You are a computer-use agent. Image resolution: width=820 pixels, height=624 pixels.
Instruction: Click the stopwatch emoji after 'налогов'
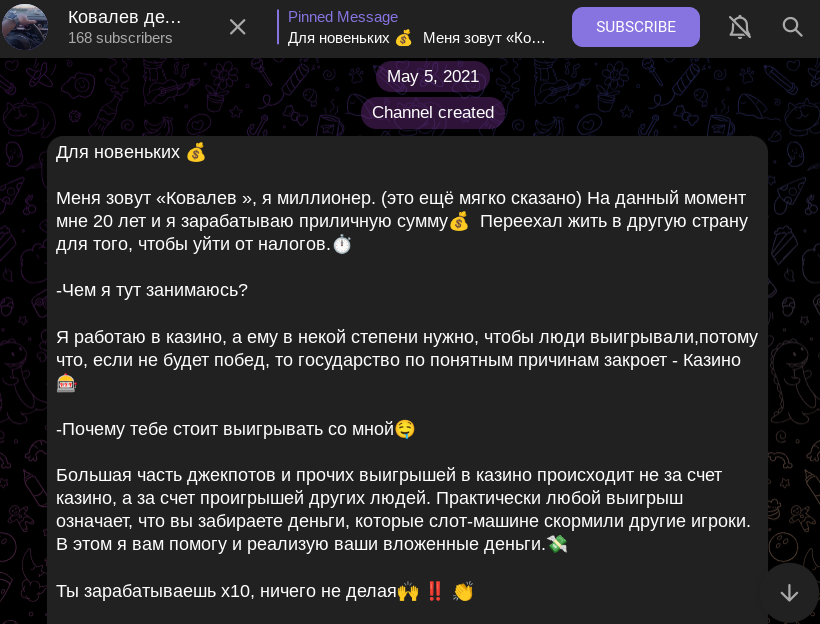click(342, 244)
